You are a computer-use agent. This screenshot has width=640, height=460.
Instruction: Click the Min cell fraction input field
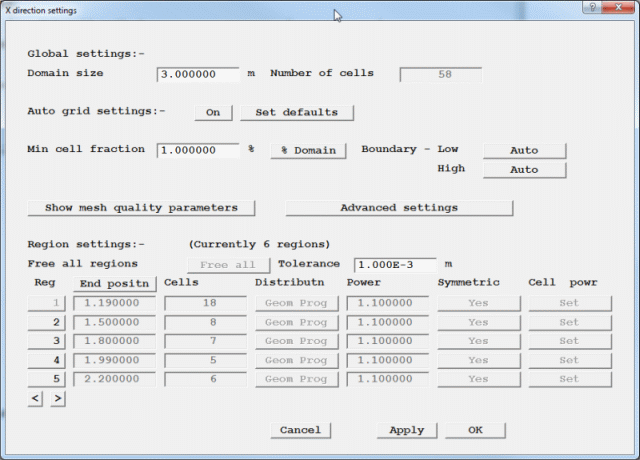[x=198, y=150]
